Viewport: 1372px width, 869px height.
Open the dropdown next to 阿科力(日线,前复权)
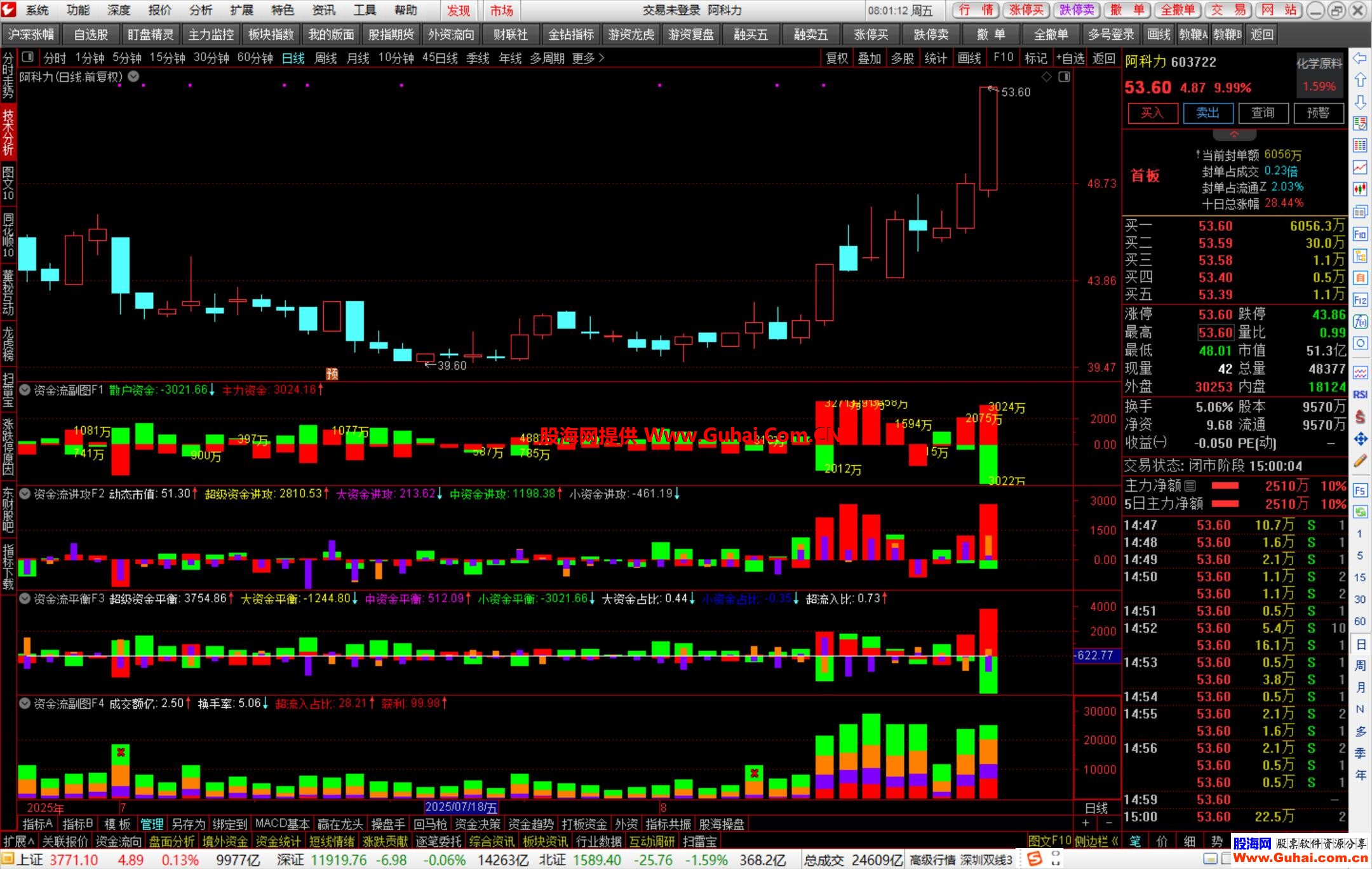coord(133,77)
